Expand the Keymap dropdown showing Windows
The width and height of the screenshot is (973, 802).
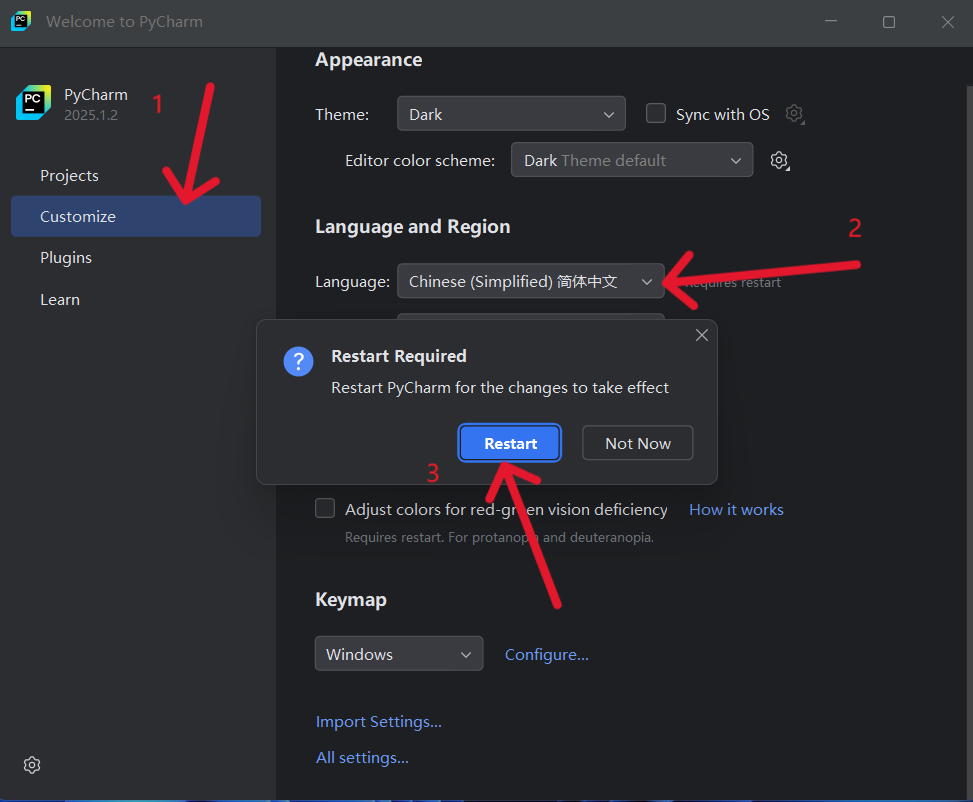pyautogui.click(x=398, y=654)
